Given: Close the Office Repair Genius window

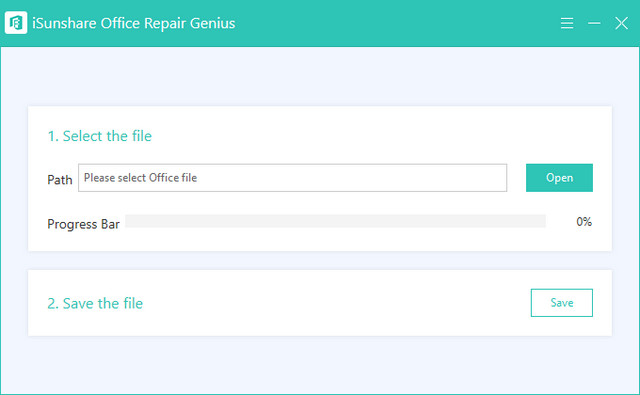Looking at the screenshot, I should [621, 23].
